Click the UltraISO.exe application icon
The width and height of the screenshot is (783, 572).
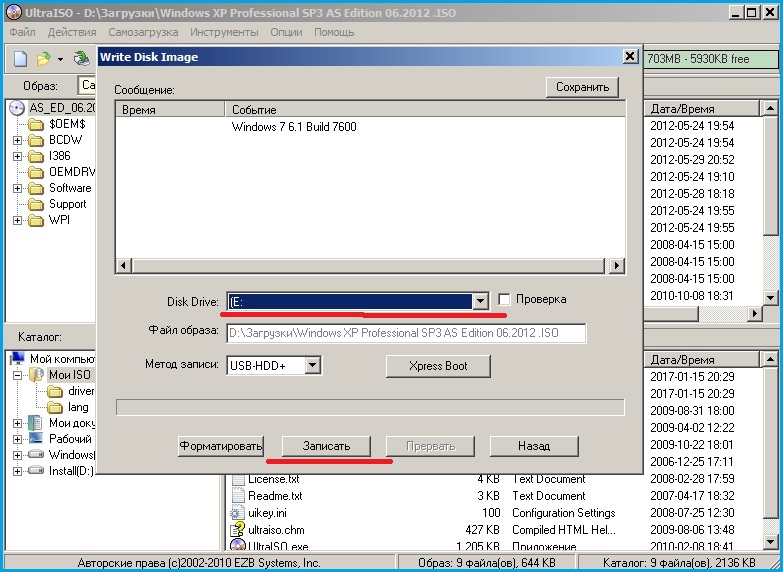[x=238, y=546]
